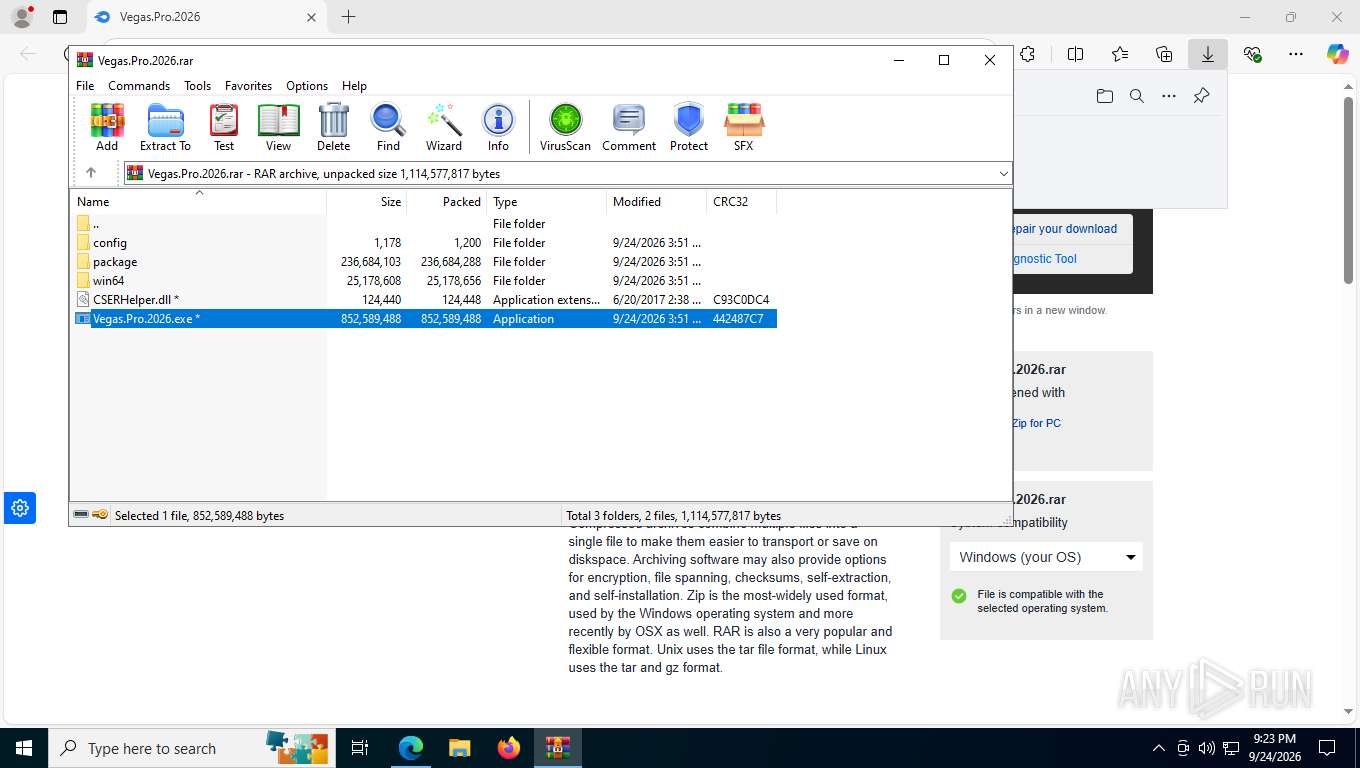
Task: Open a new browser tab
Action: (348, 17)
